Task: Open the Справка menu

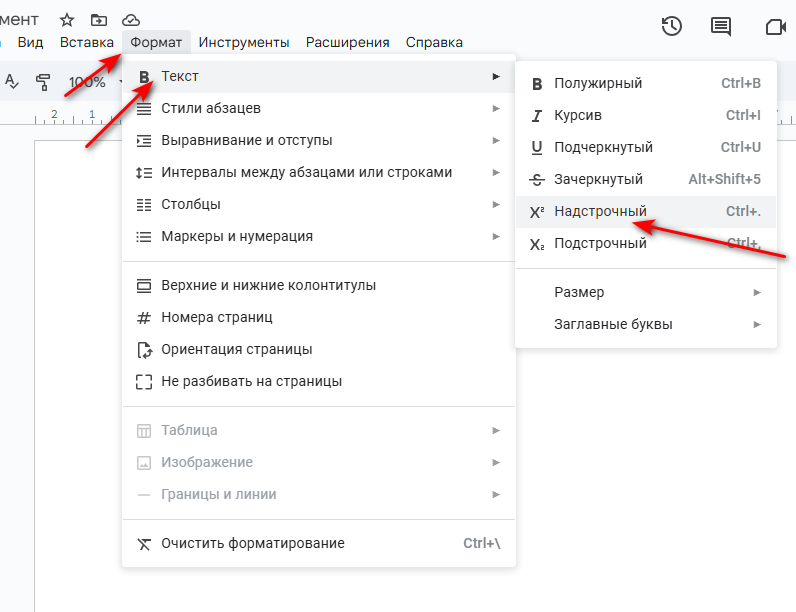Action: click(434, 42)
